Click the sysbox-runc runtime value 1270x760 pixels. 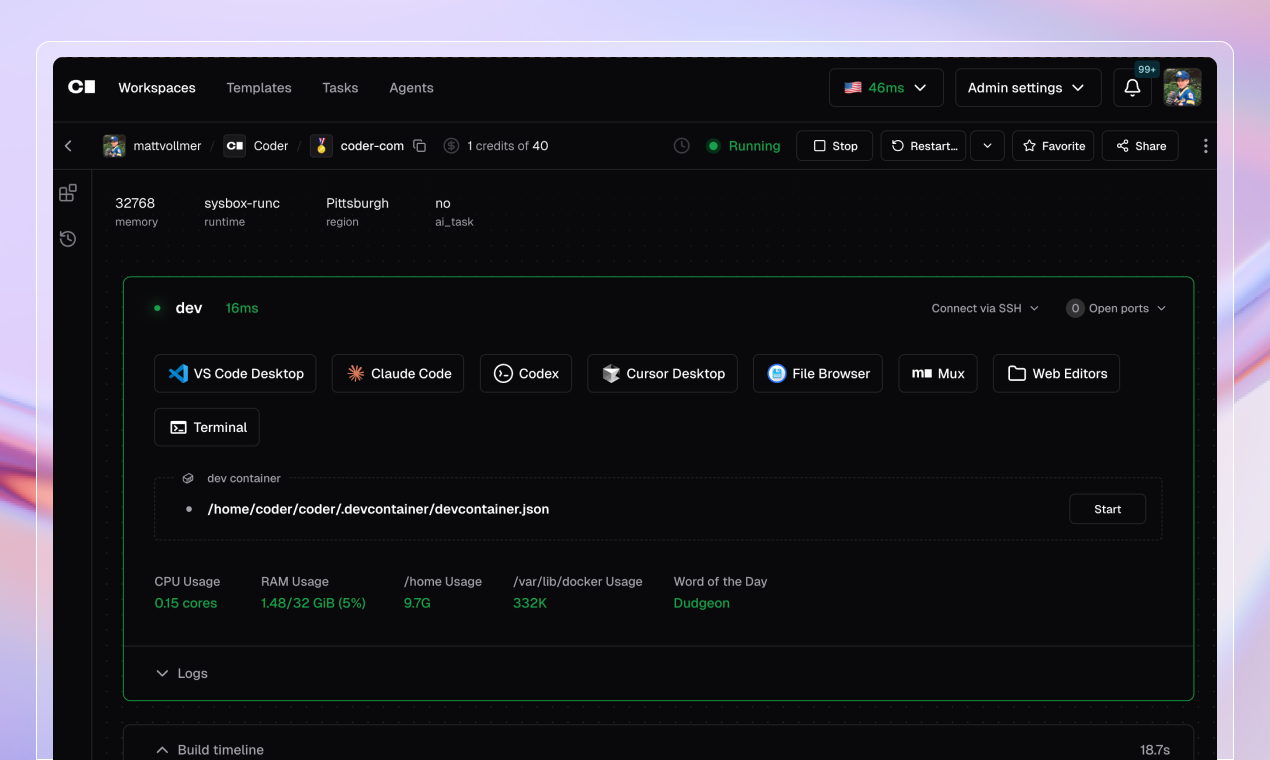(x=242, y=203)
